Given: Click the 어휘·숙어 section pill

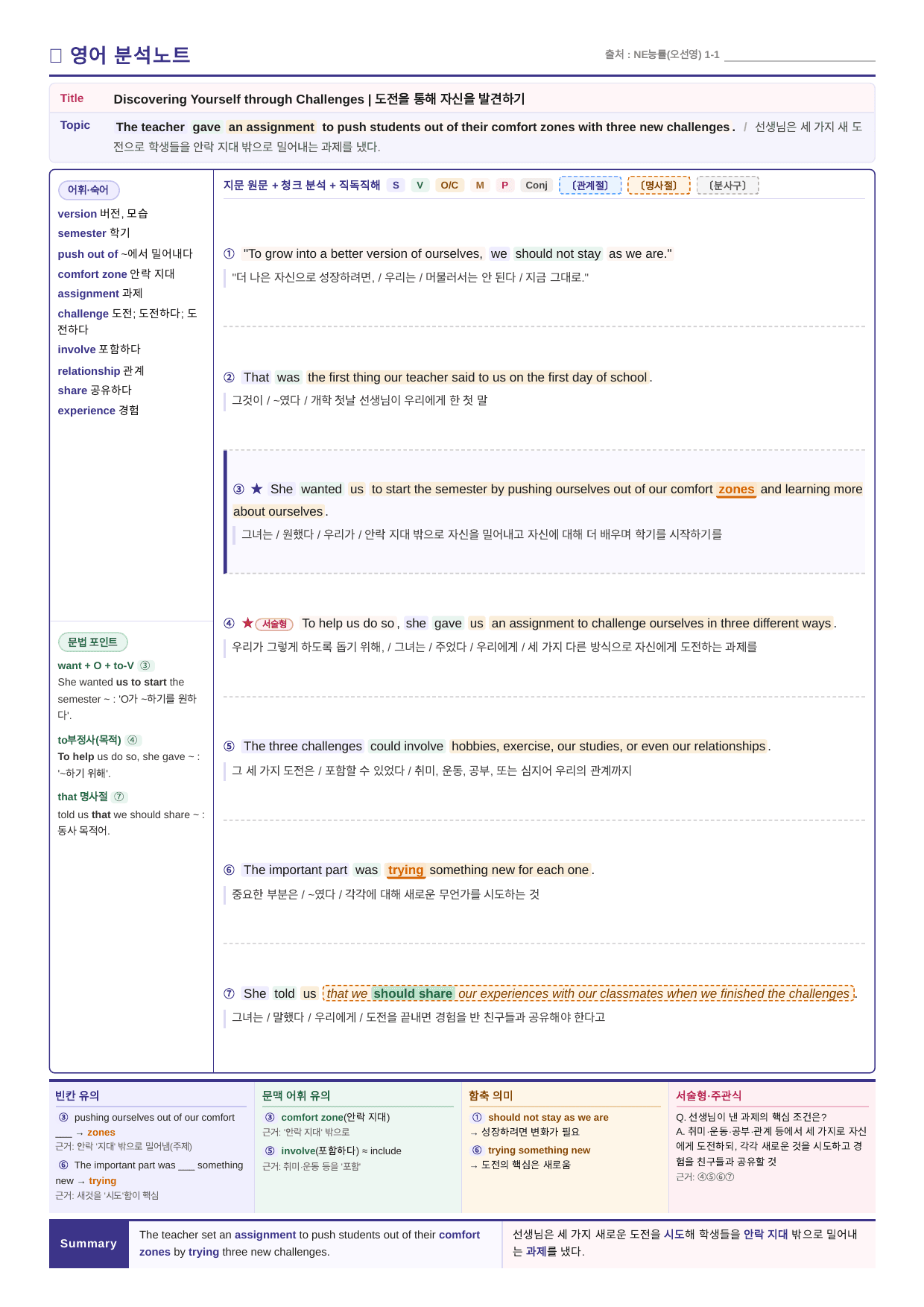Looking at the screenshot, I should [x=89, y=190].
